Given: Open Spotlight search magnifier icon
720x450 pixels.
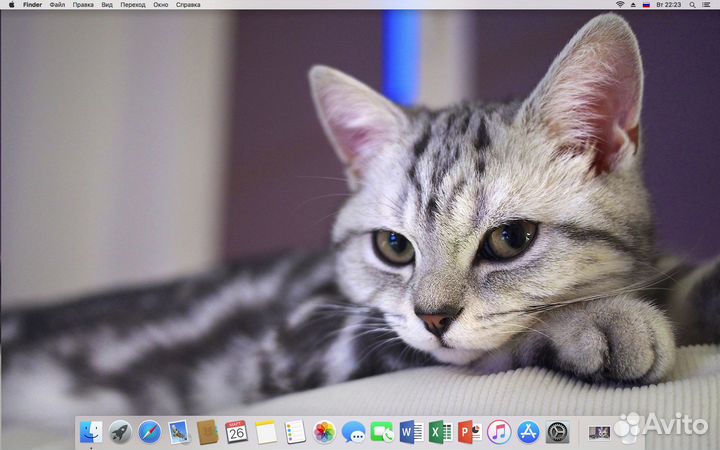Looking at the screenshot, I should pos(692,5).
